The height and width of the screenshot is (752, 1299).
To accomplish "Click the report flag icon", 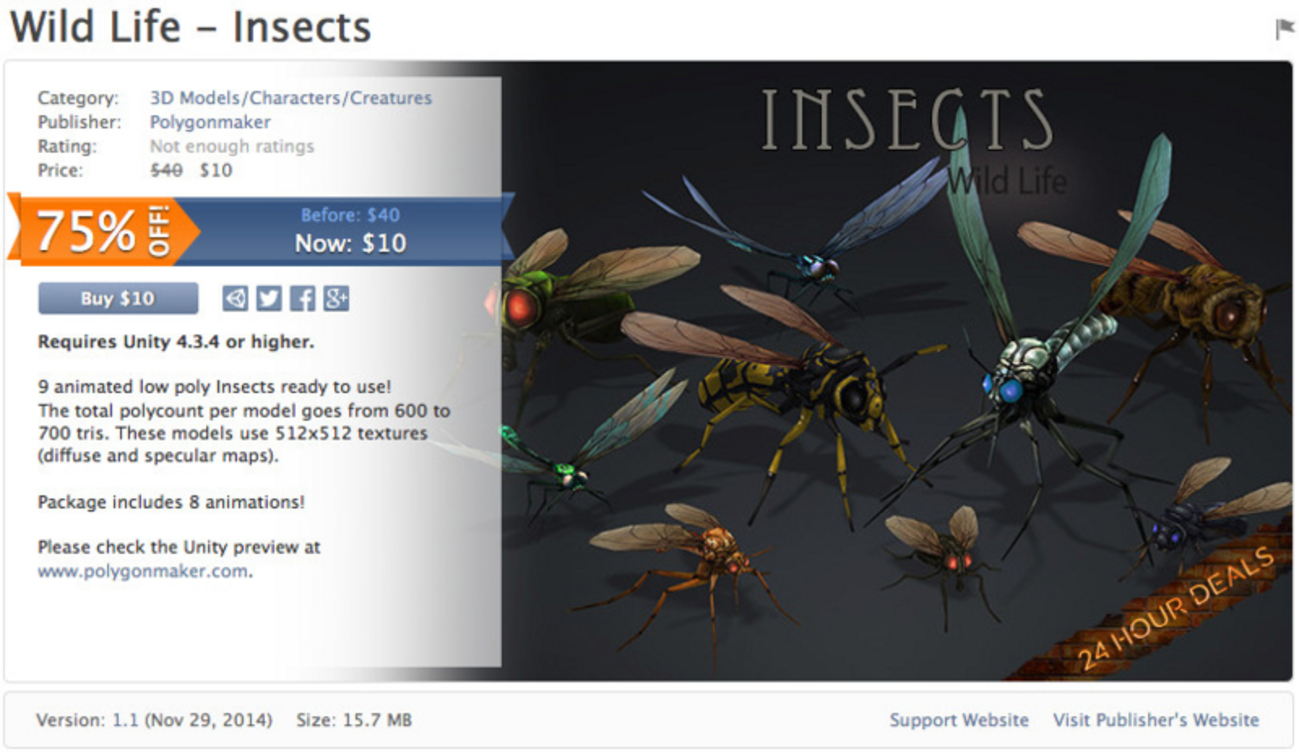I will pos(1284,30).
